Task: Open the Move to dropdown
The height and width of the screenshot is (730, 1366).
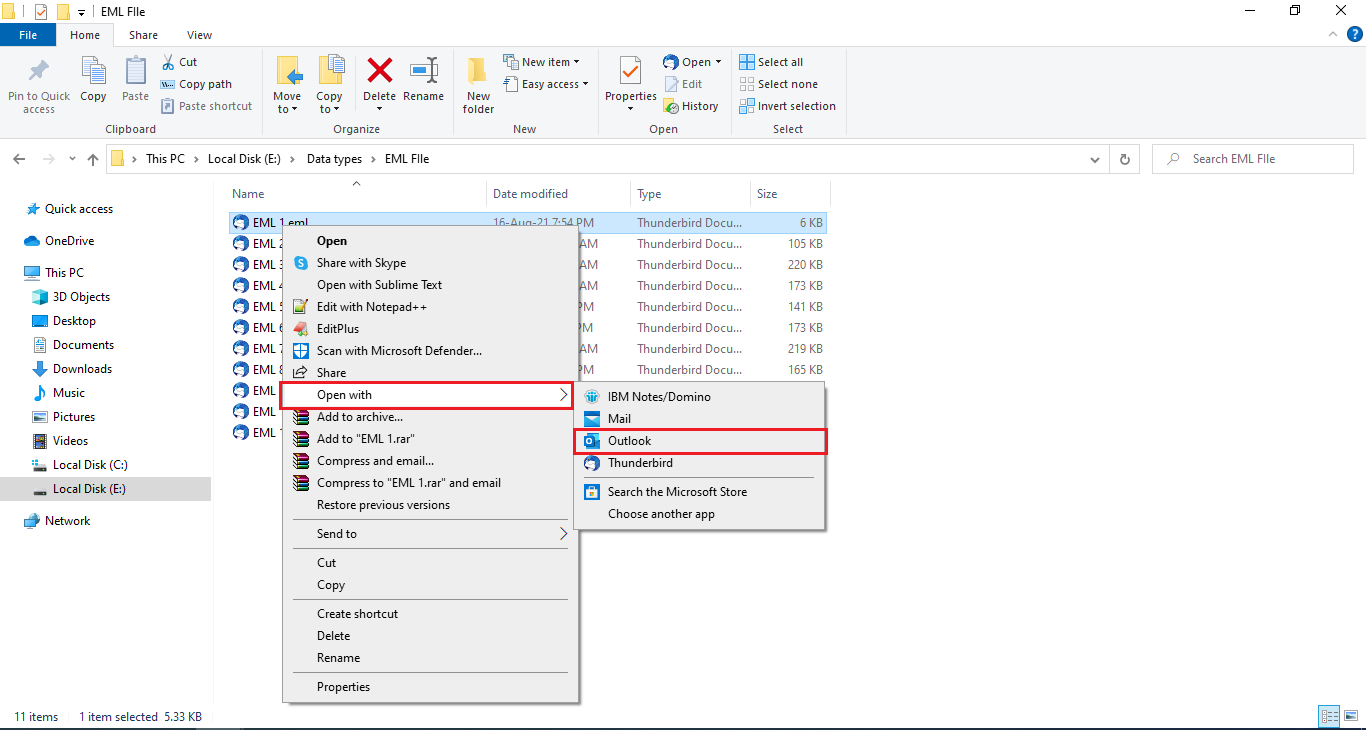Action: point(287,103)
